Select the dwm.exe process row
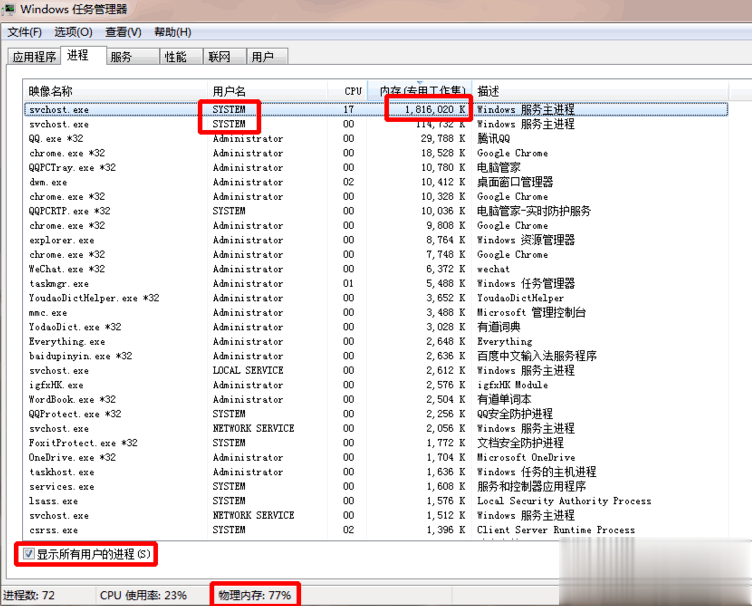752x606 pixels. pos(376,182)
